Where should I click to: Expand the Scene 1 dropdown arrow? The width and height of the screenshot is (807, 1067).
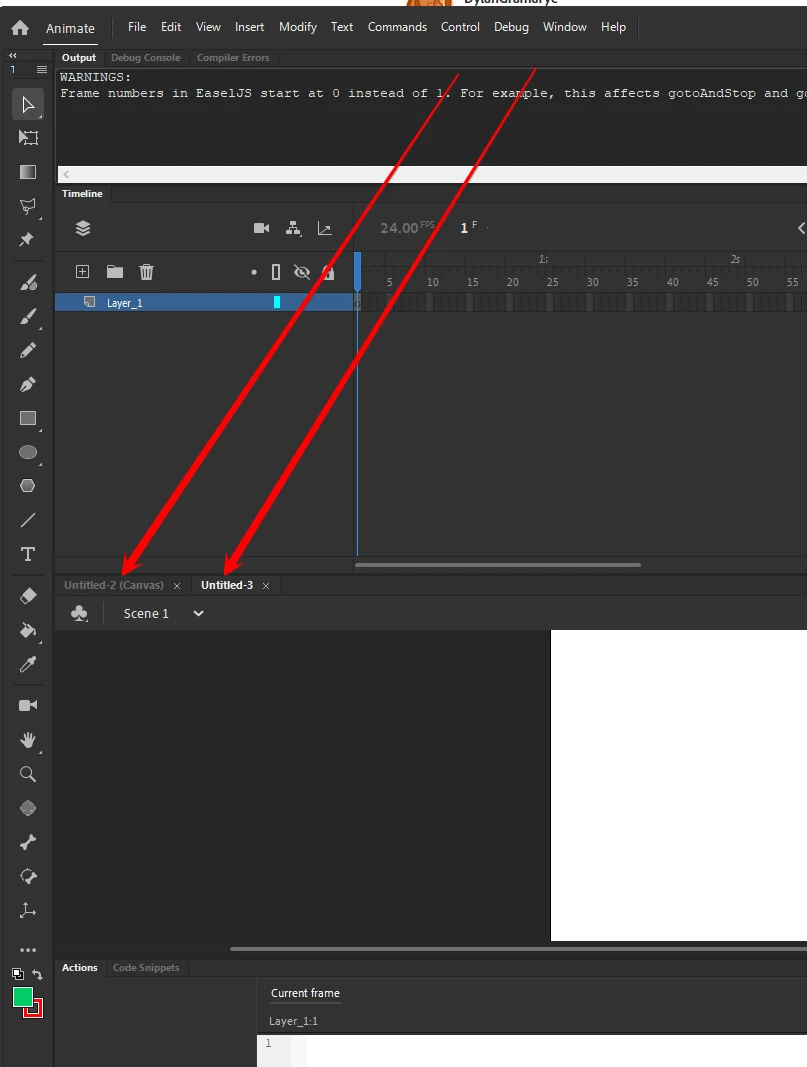coord(198,613)
